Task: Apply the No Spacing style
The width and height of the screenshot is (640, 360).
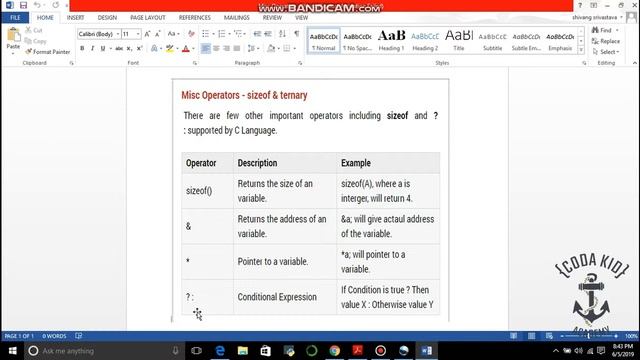Action: [358, 40]
